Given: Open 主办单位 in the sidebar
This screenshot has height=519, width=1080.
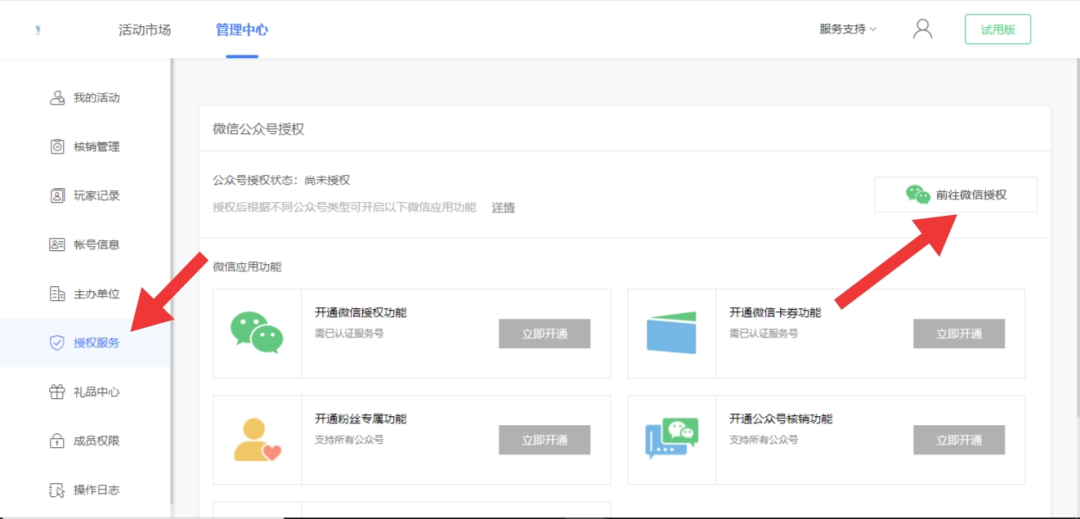Looking at the screenshot, I should point(96,294).
